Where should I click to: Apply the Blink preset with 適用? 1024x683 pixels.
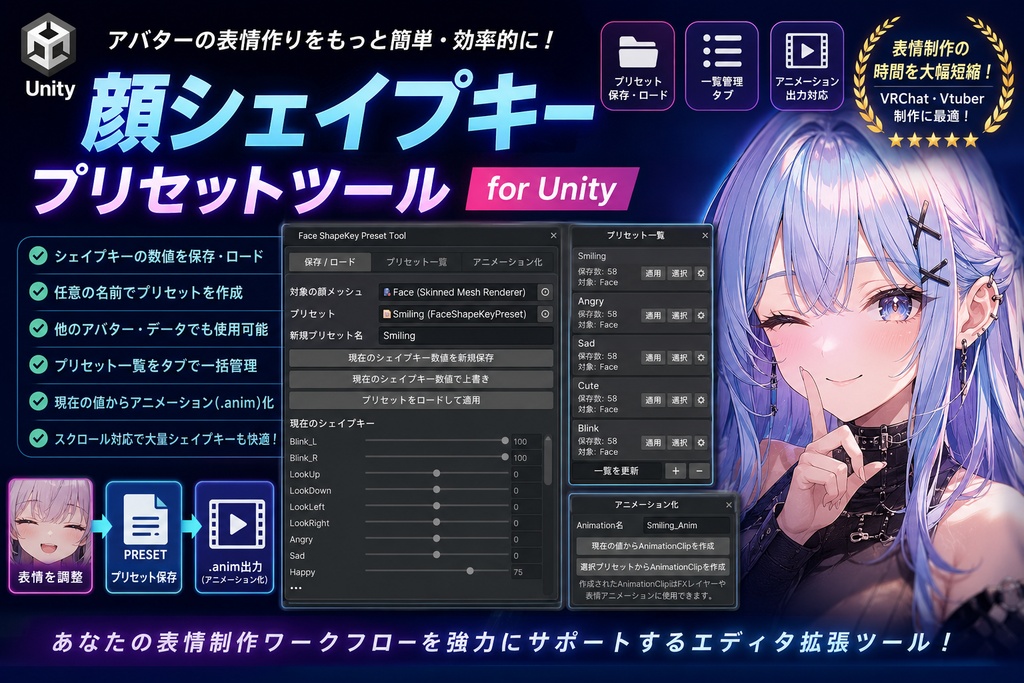point(653,442)
